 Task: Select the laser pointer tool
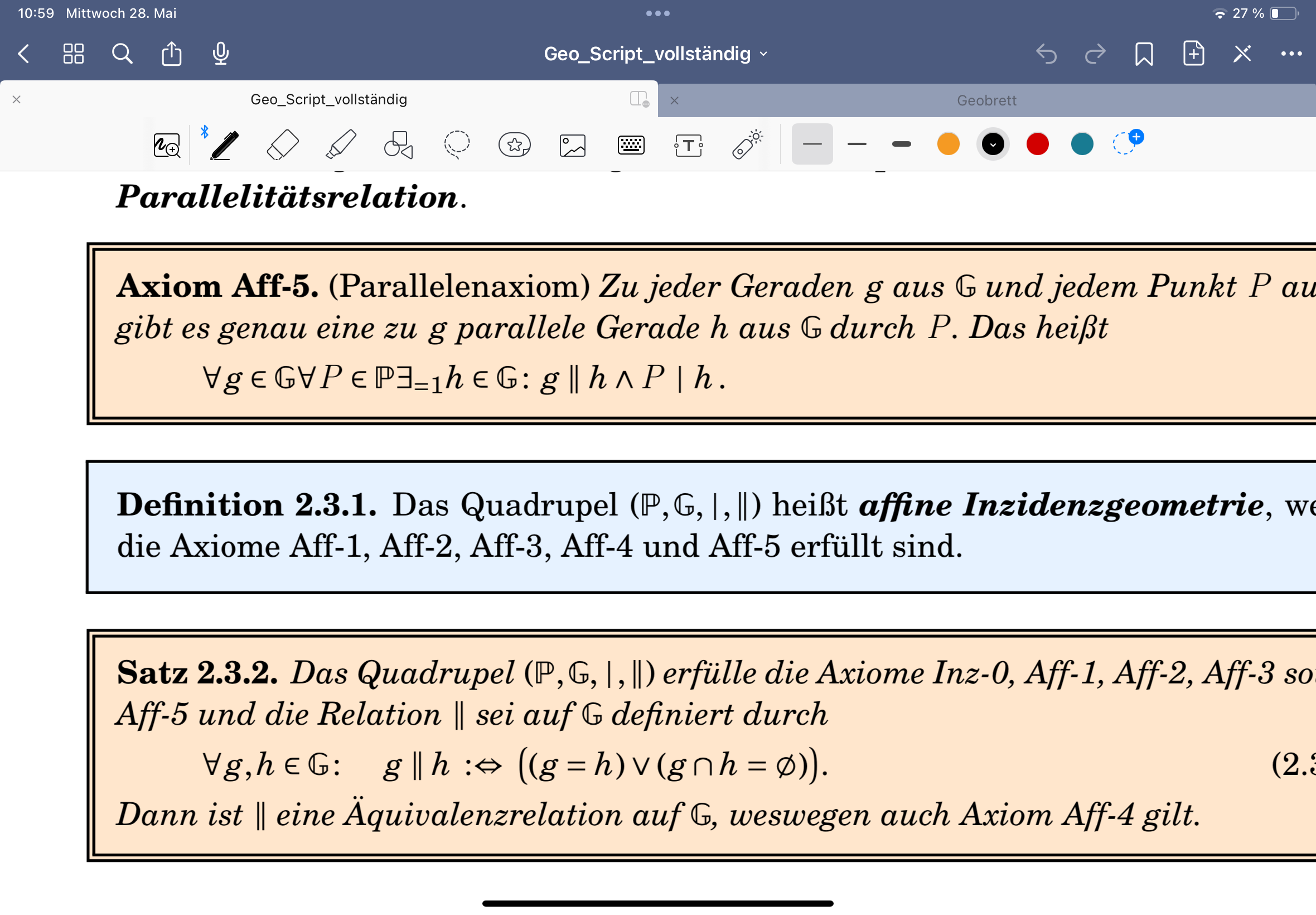click(747, 144)
